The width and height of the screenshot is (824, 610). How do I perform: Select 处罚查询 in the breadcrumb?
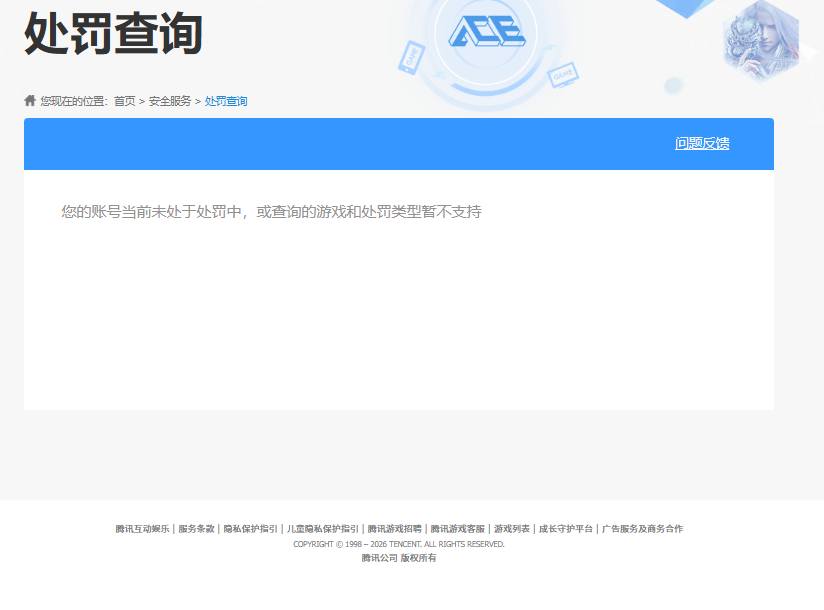click(x=226, y=101)
